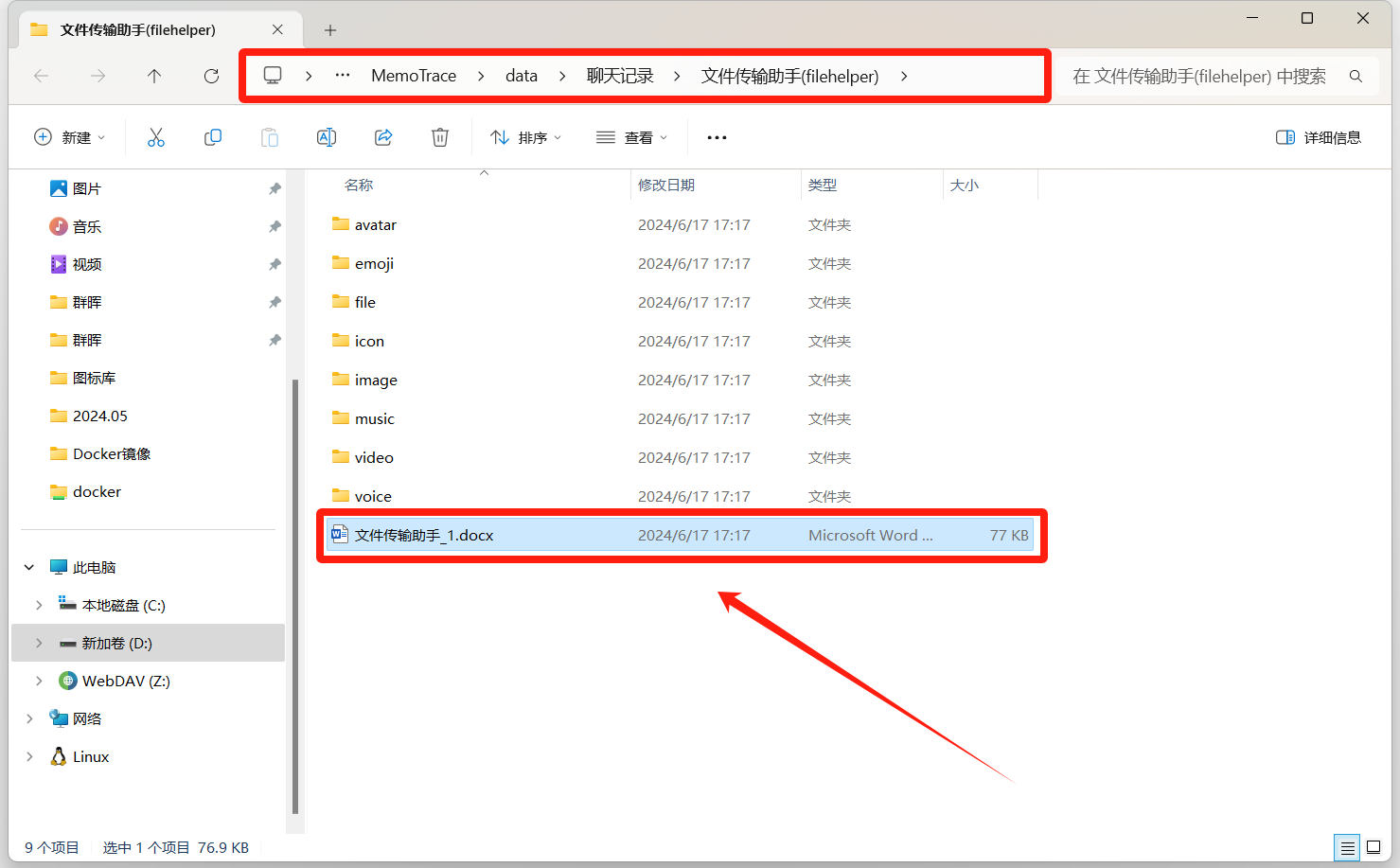Click the 新建 new item button
Screen dimensions: 1400x868
click(x=69, y=137)
